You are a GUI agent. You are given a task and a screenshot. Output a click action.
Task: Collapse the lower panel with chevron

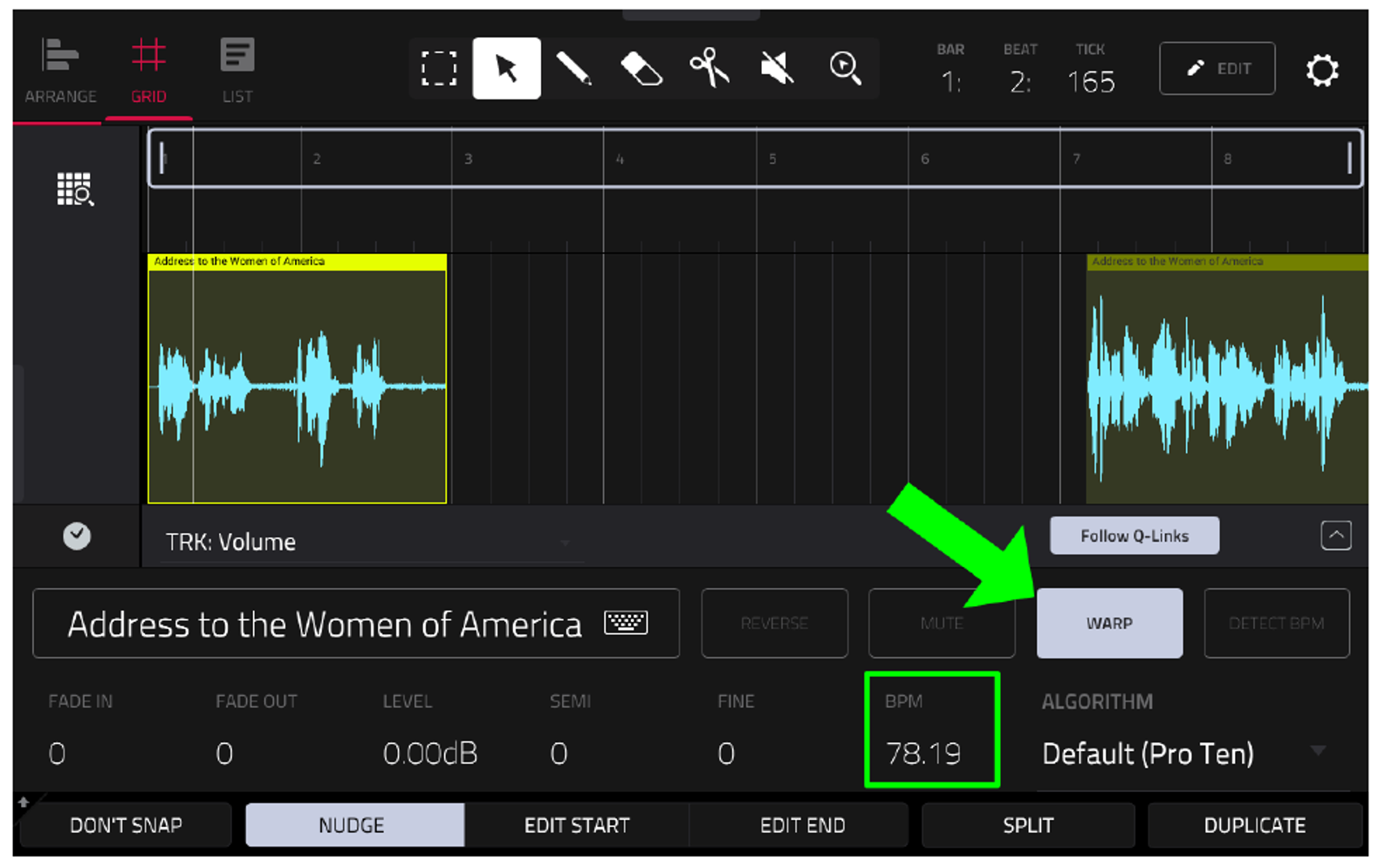(x=1336, y=535)
